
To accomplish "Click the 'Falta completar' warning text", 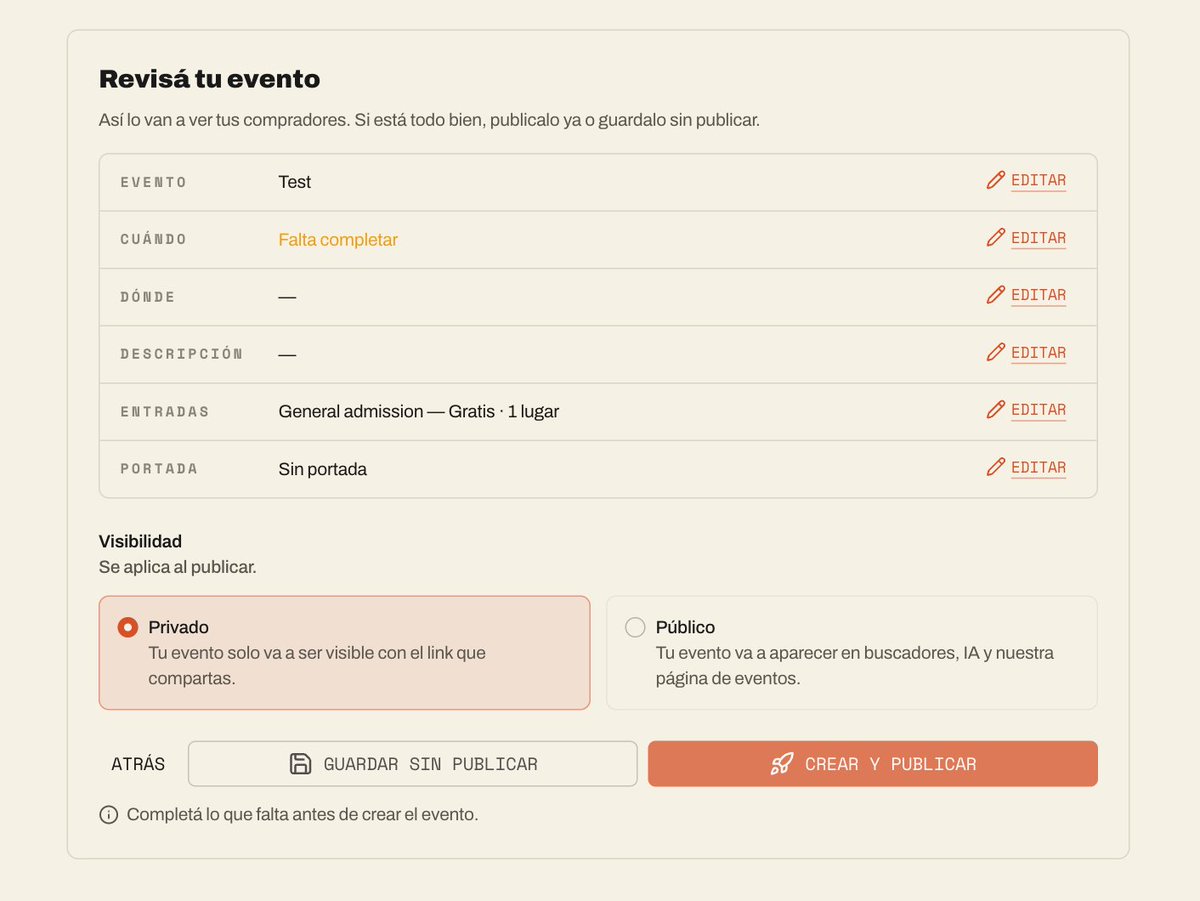I will pyautogui.click(x=338, y=240).
